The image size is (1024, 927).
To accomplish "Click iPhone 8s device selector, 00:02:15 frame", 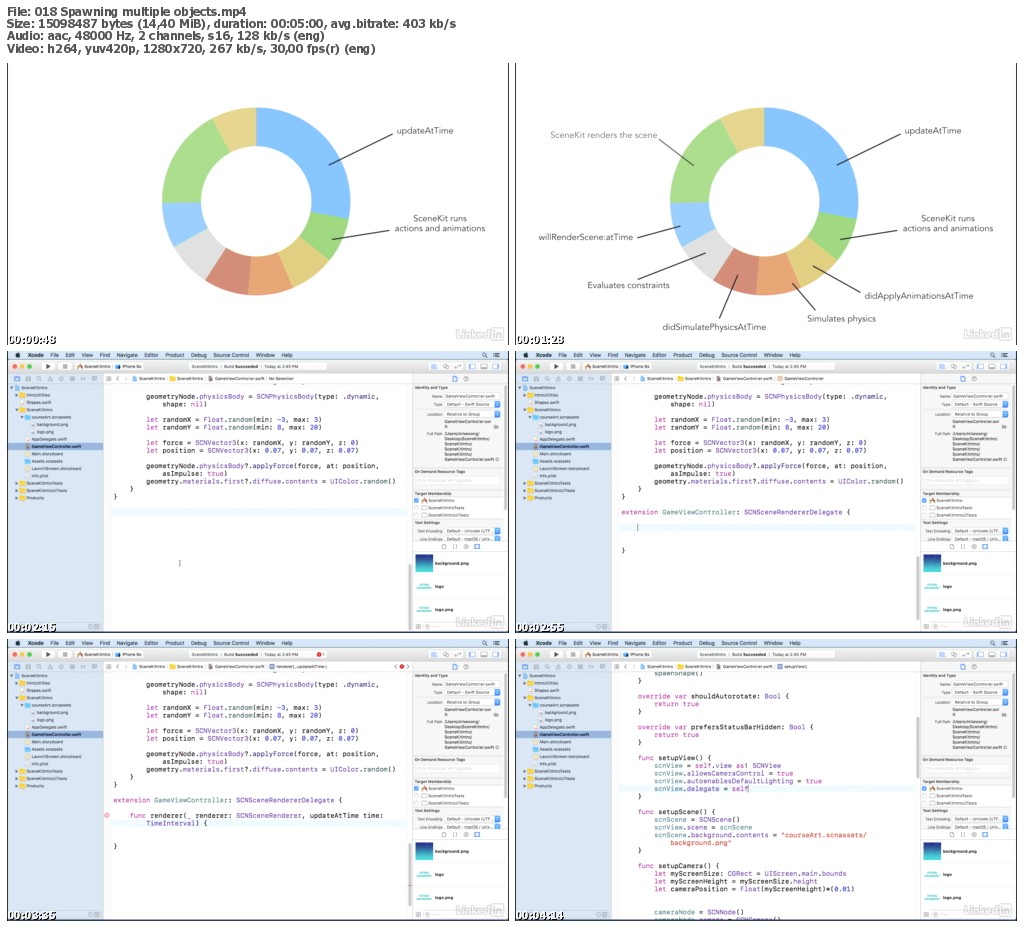I will pos(129,366).
